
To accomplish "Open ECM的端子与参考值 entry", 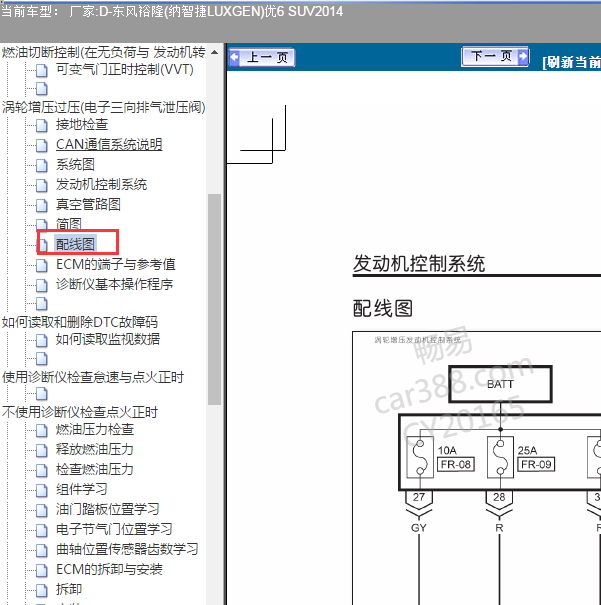I will 116,264.
